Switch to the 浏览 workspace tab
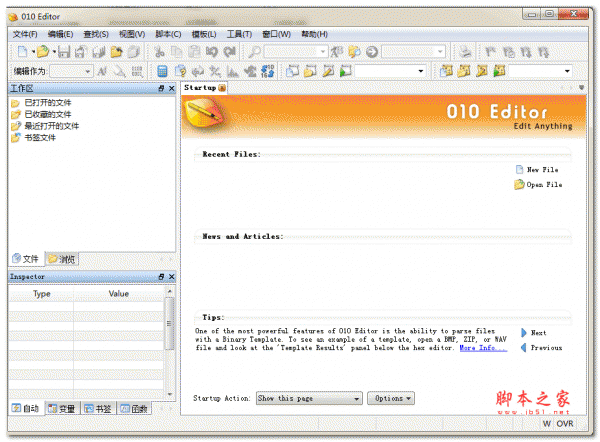The height and width of the screenshot is (442, 600). (x=62, y=259)
